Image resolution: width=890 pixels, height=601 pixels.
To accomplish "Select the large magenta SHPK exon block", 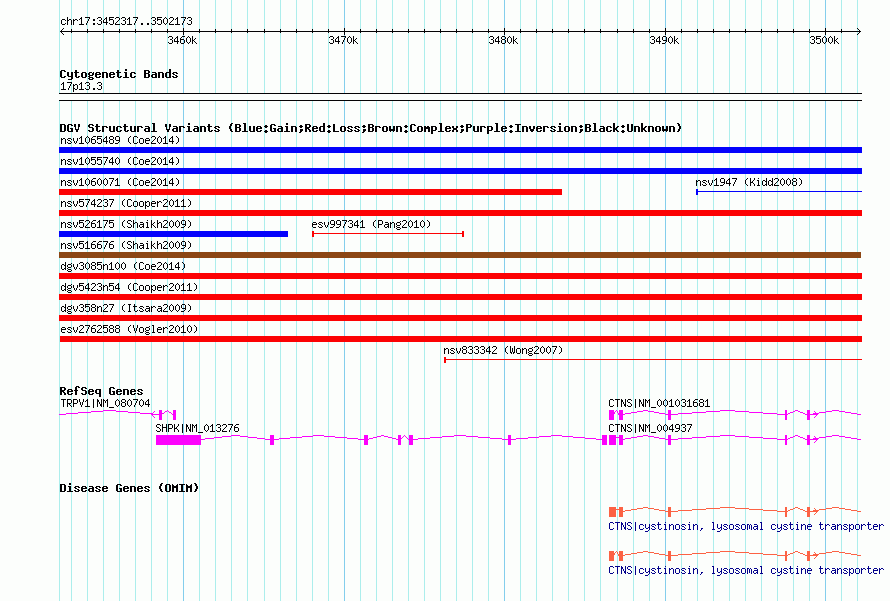I will (178, 440).
